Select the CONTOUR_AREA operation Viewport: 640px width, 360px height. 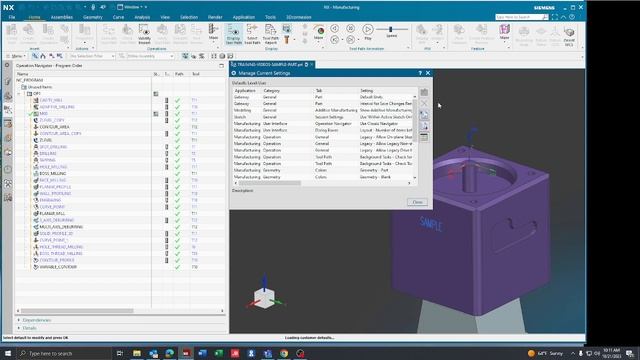point(54,127)
